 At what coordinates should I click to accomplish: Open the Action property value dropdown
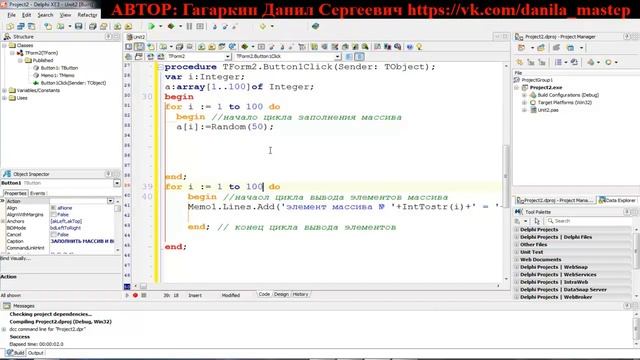click(111, 201)
